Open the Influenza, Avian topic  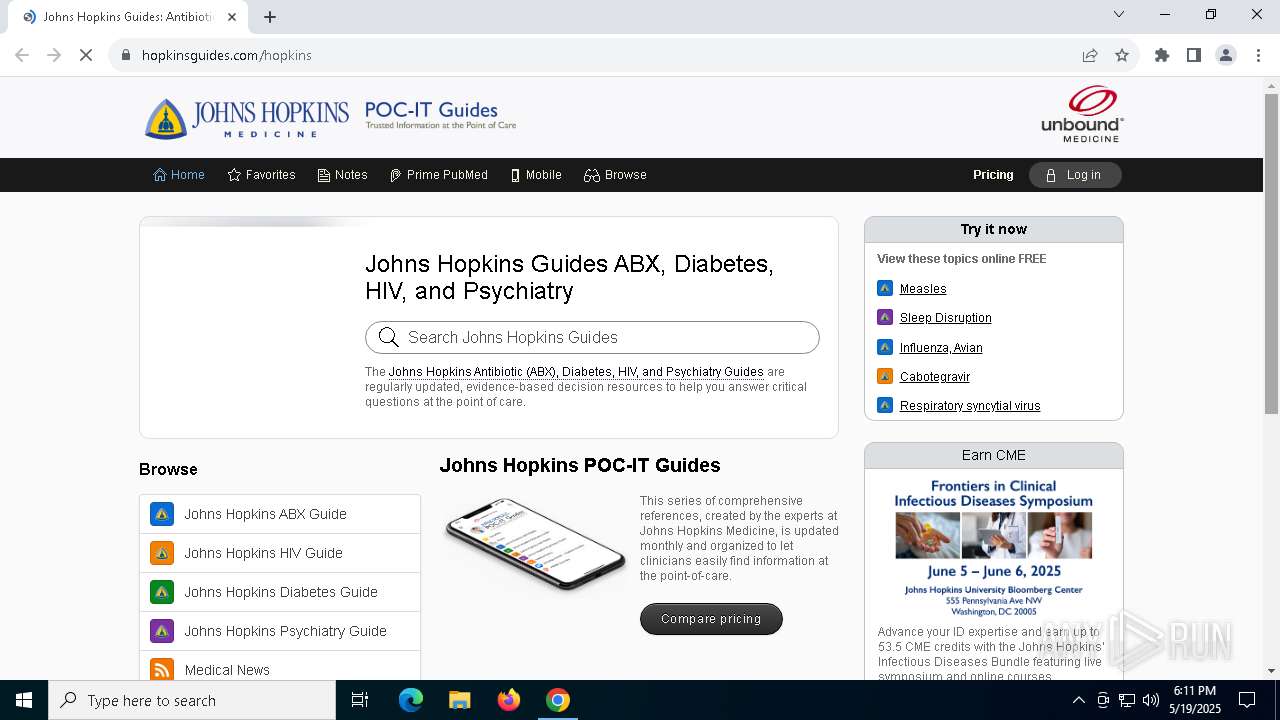[941, 348]
